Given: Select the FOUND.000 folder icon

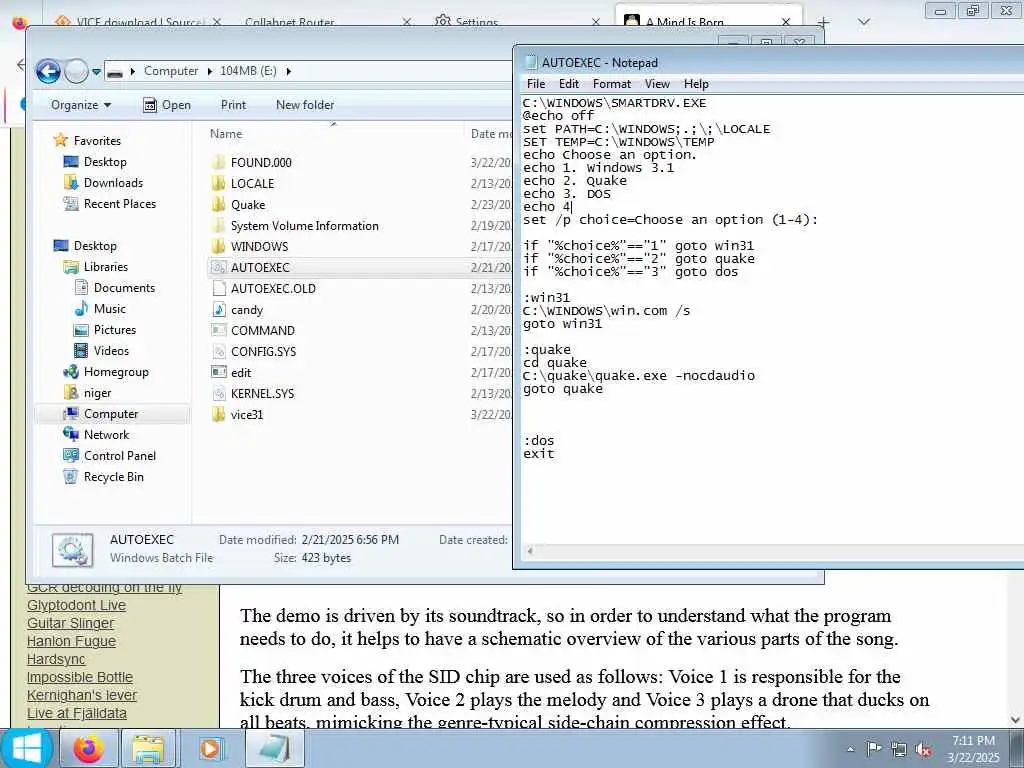Looking at the screenshot, I should pos(219,163).
